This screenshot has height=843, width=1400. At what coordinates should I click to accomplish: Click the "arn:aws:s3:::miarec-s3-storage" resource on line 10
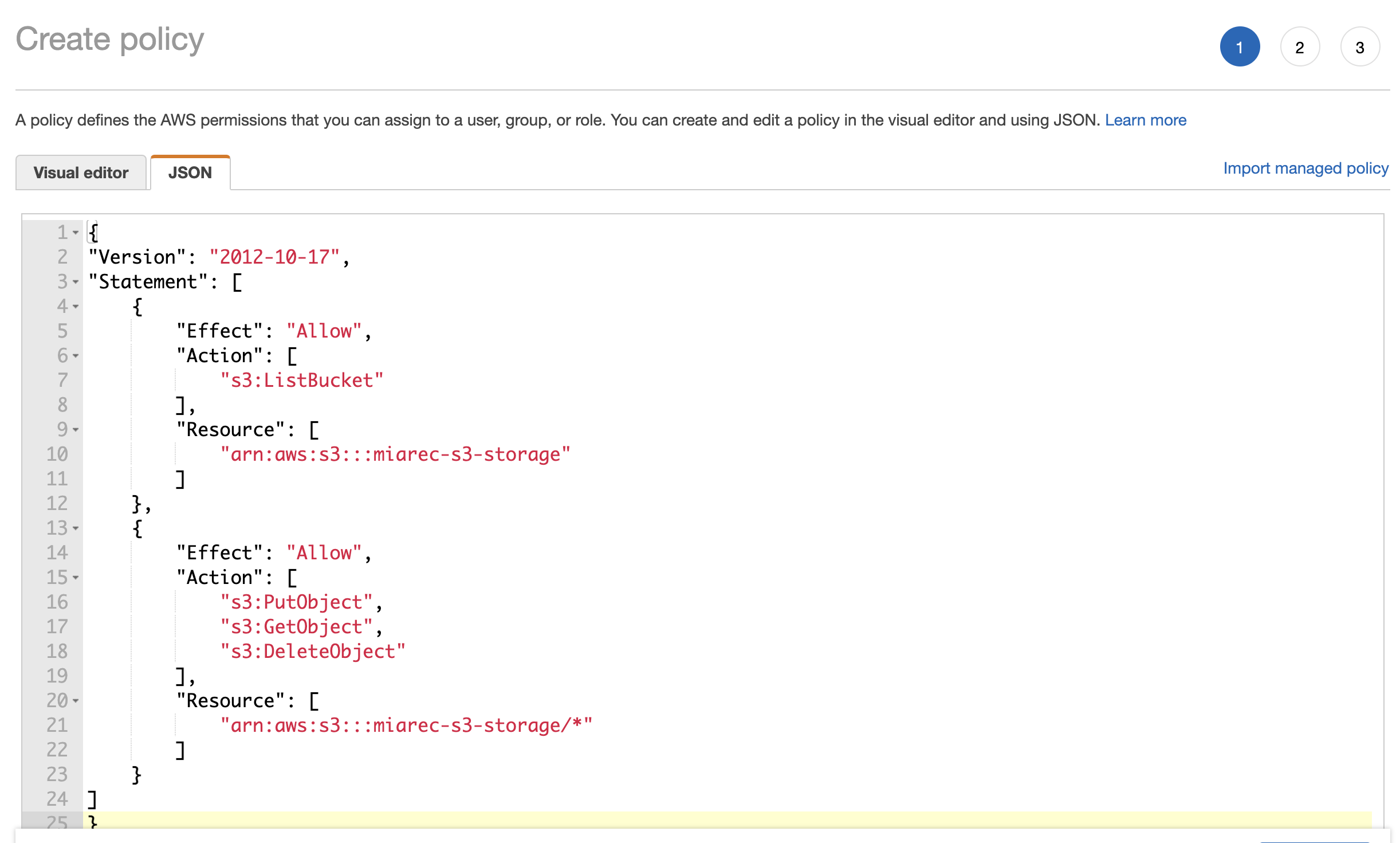(395, 454)
